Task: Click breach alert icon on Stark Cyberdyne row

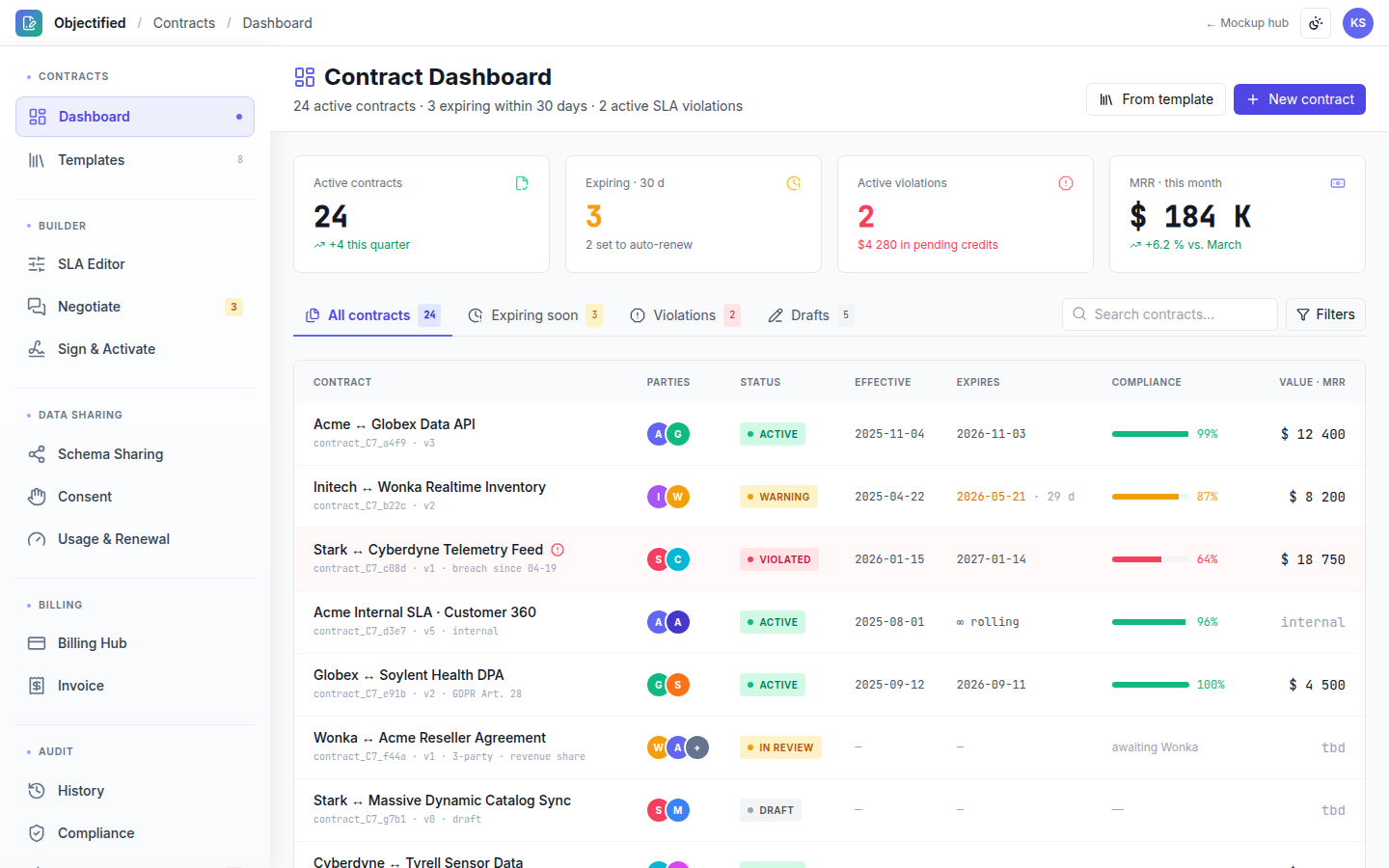Action: (x=558, y=550)
